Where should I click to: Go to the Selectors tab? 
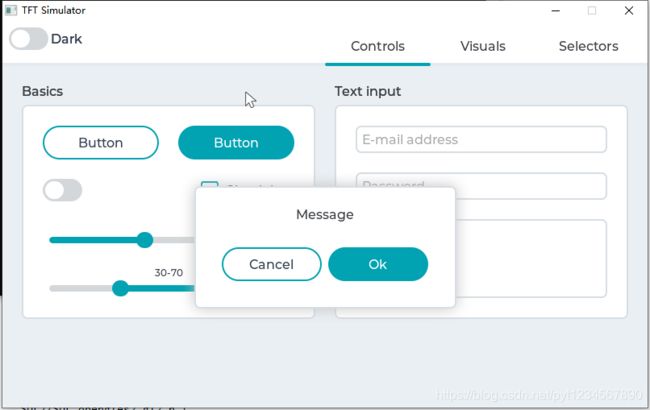tap(588, 46)
